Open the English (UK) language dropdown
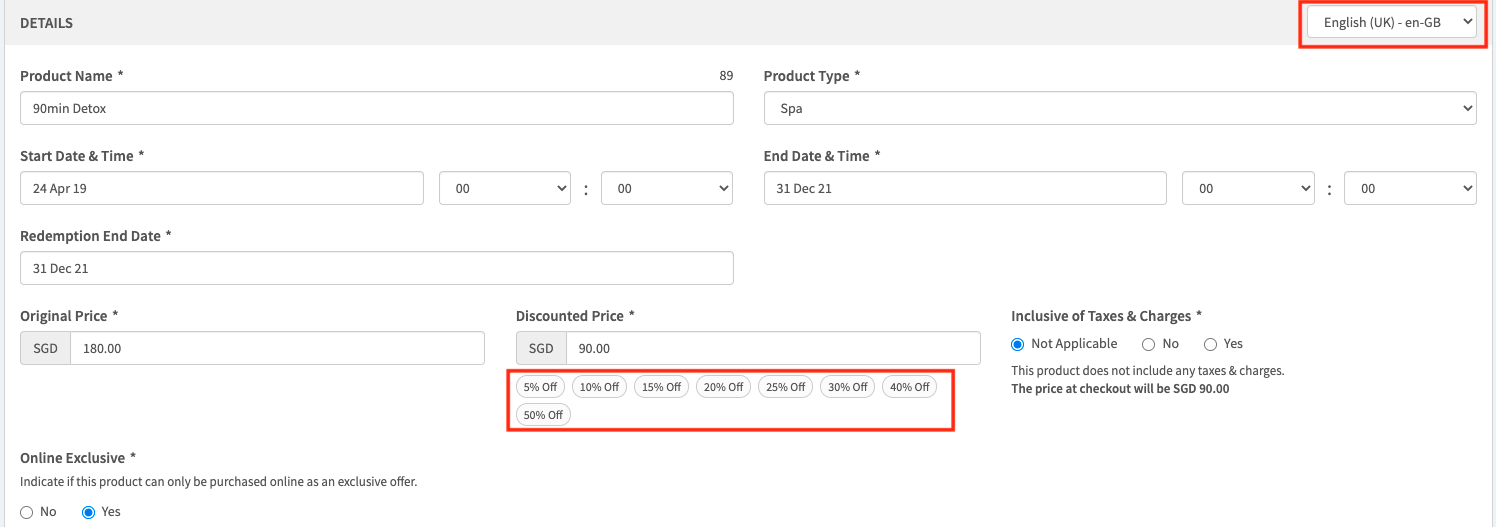Viewport: 1496px width, 527px height. (1391, 22)
